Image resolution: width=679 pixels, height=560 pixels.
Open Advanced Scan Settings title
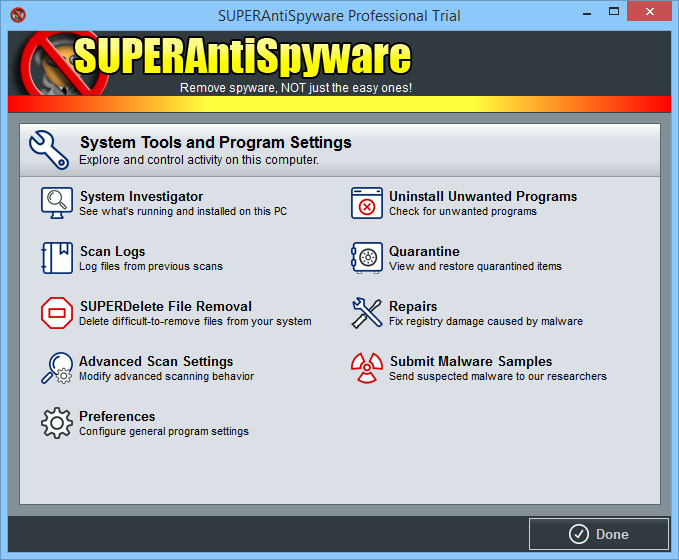pyautogui.click(x=156, y=362)
